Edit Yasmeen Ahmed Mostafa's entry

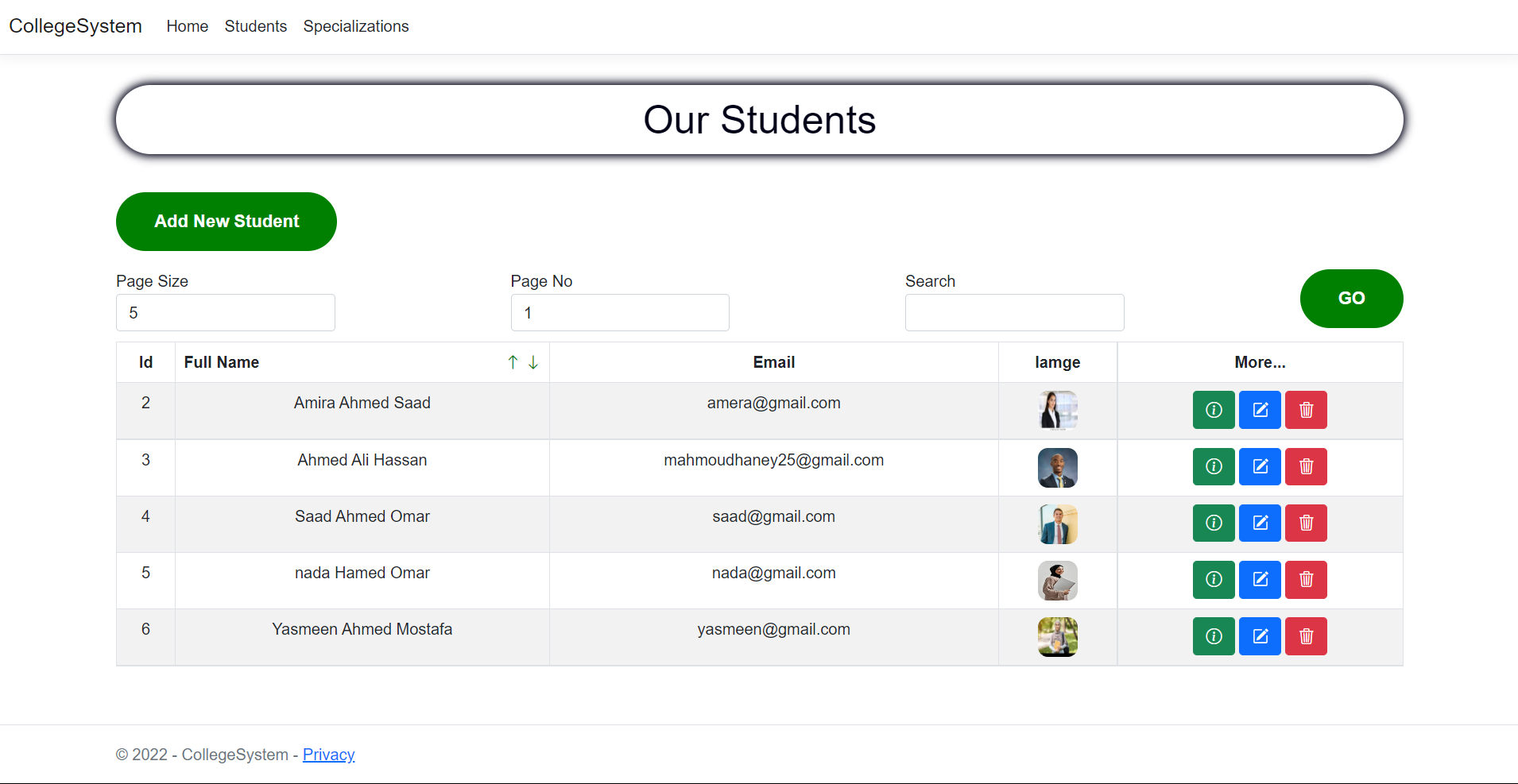pos(1260,636)
